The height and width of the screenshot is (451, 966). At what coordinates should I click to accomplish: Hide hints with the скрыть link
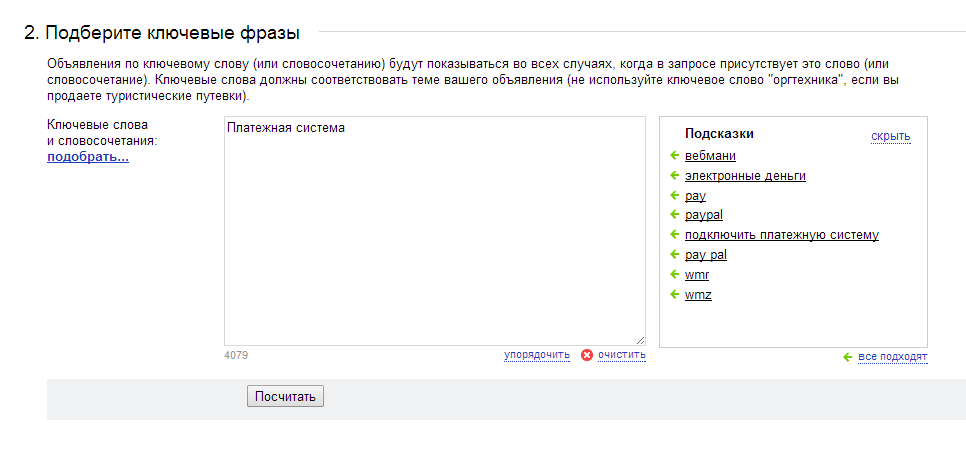[890, 136]
